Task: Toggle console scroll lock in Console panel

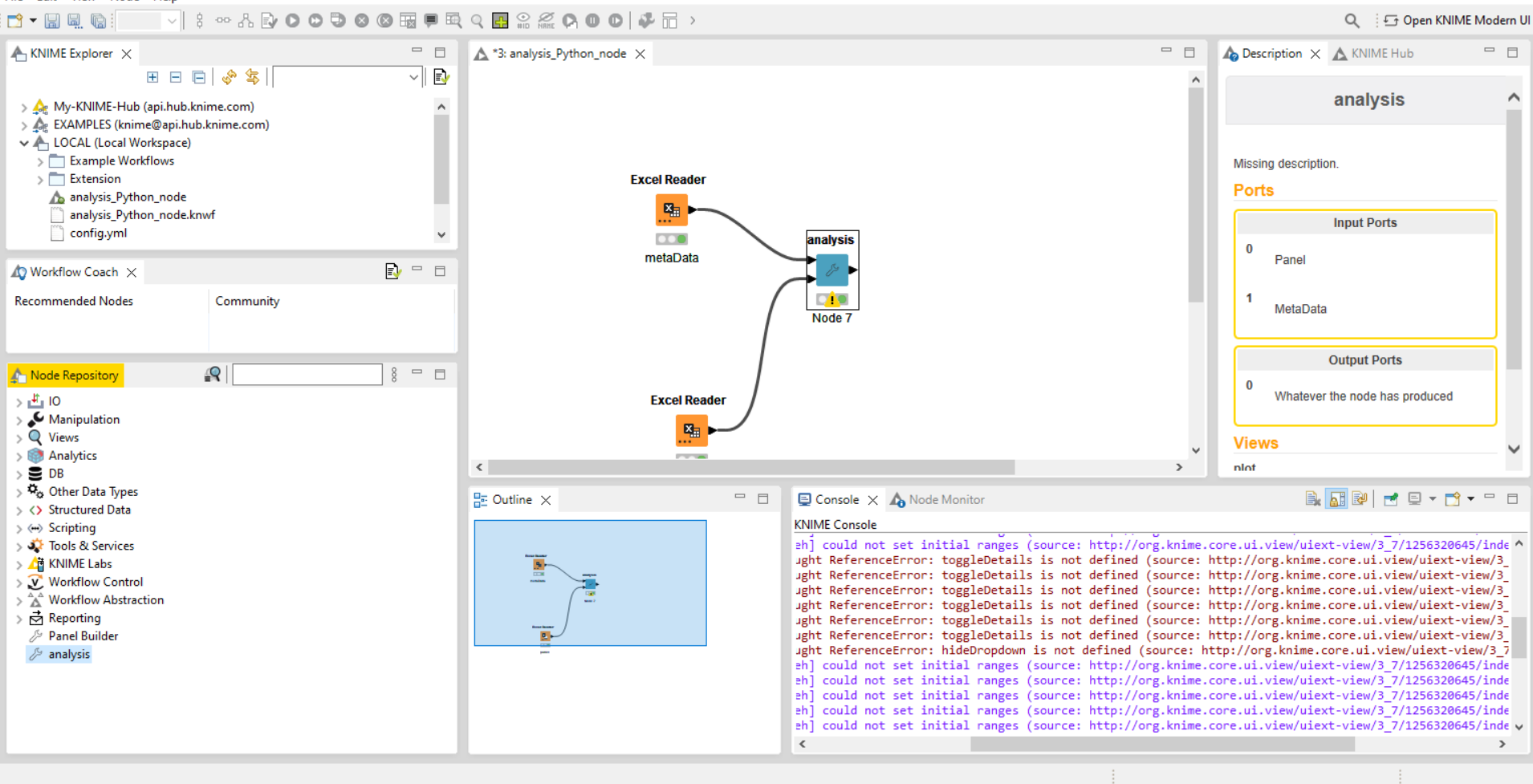Action: (1336, 498)
